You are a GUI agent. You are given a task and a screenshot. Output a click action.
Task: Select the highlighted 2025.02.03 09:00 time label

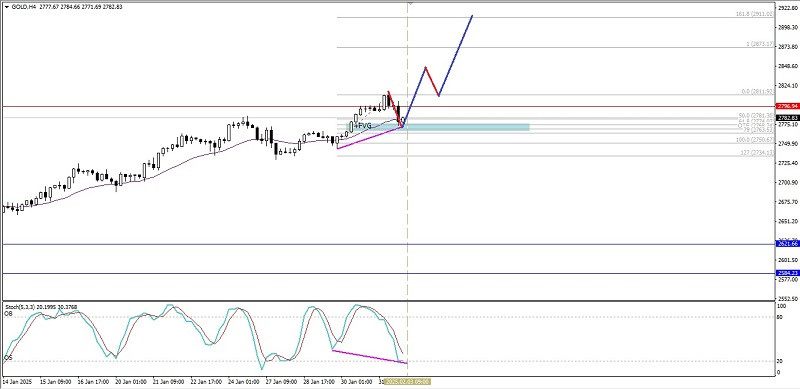click(408, 381)
